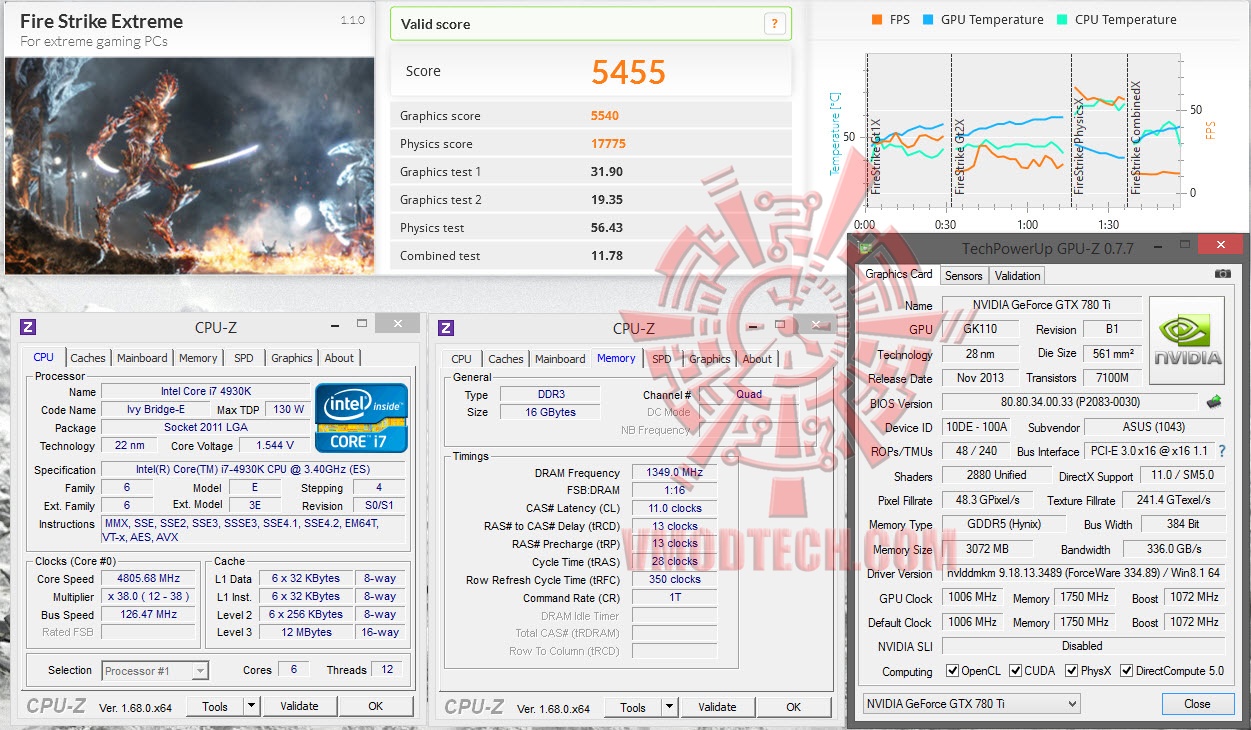The height and width of the screenshot is (730, 1251).
Task: Select Graphics tab in right CPU-Z window
Action: (710, 359)
